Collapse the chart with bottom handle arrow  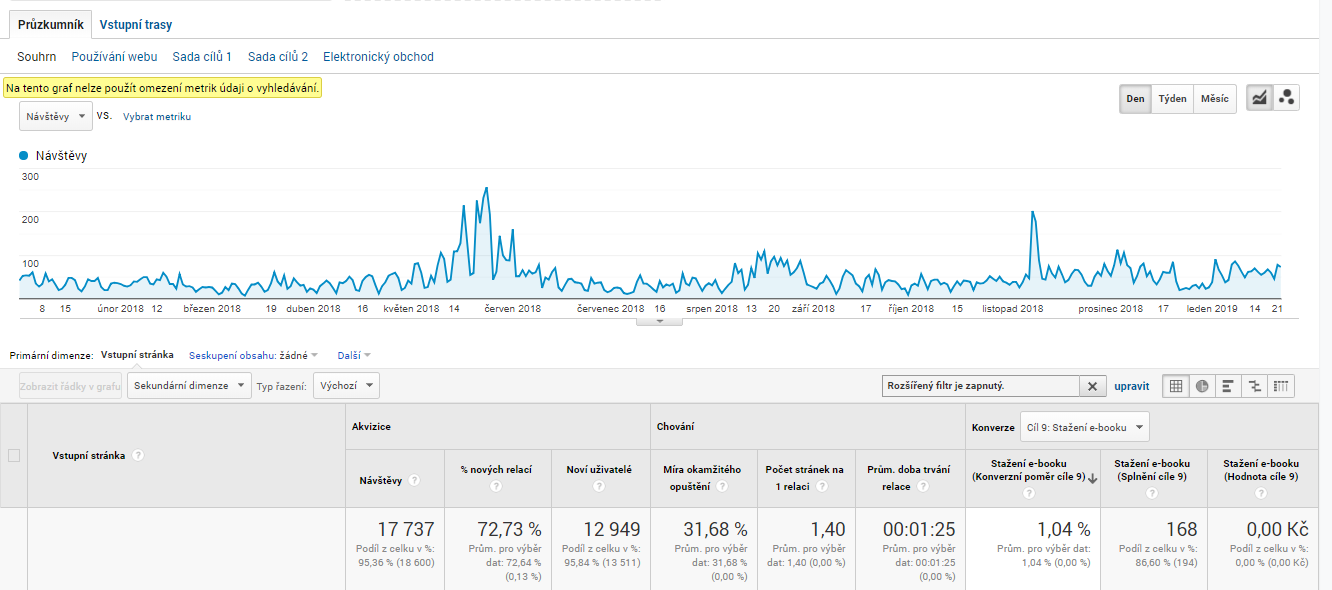[x=659, y=321]
